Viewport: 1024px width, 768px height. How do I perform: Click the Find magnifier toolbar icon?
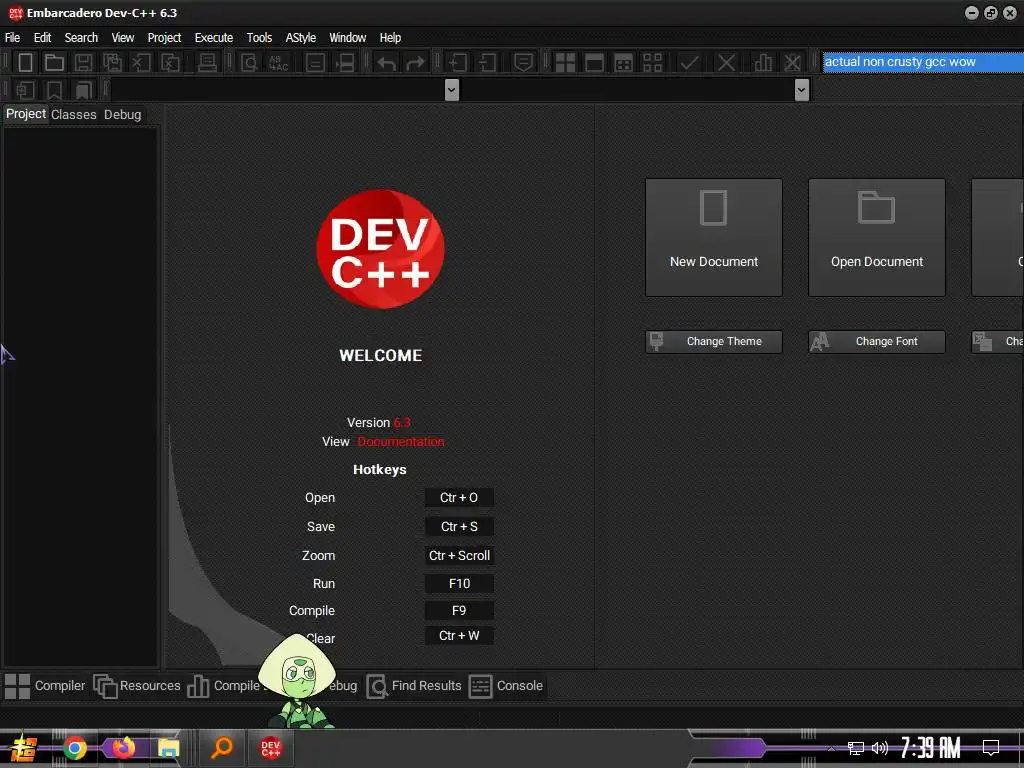tap(249, 63)
